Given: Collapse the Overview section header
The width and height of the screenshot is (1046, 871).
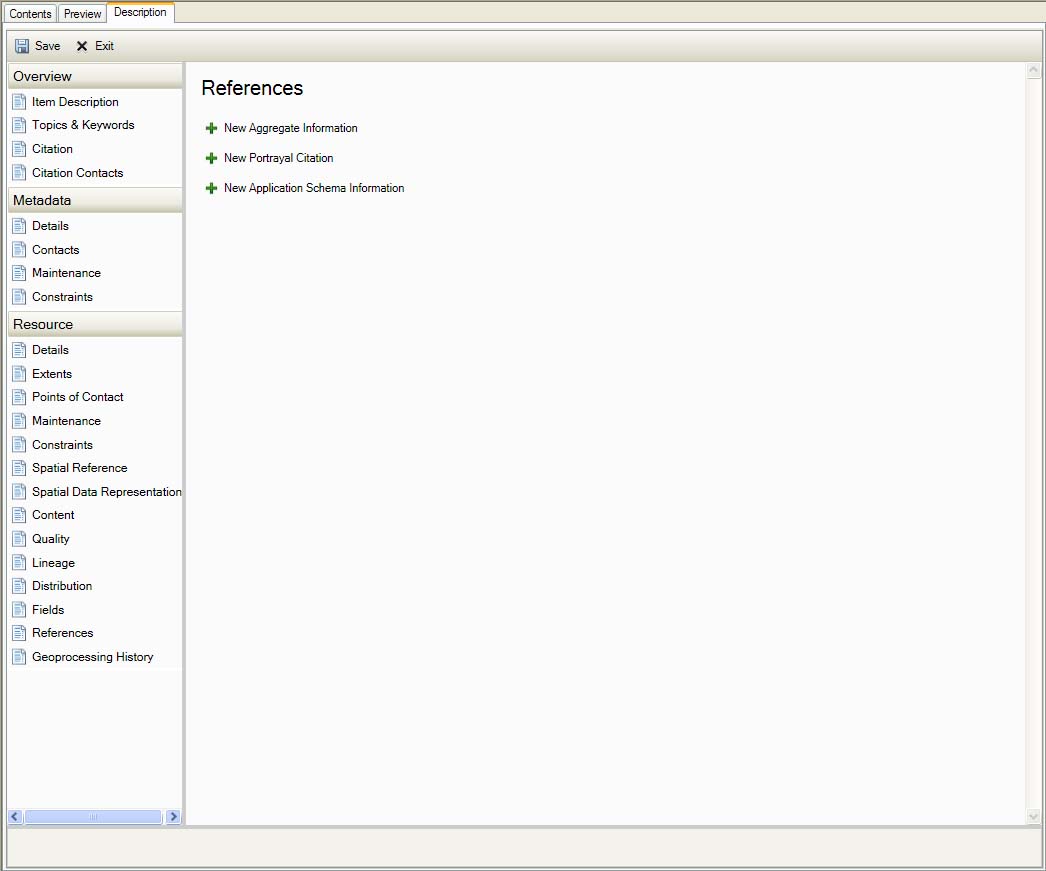Looking at the screenshot, I should 94,76.
